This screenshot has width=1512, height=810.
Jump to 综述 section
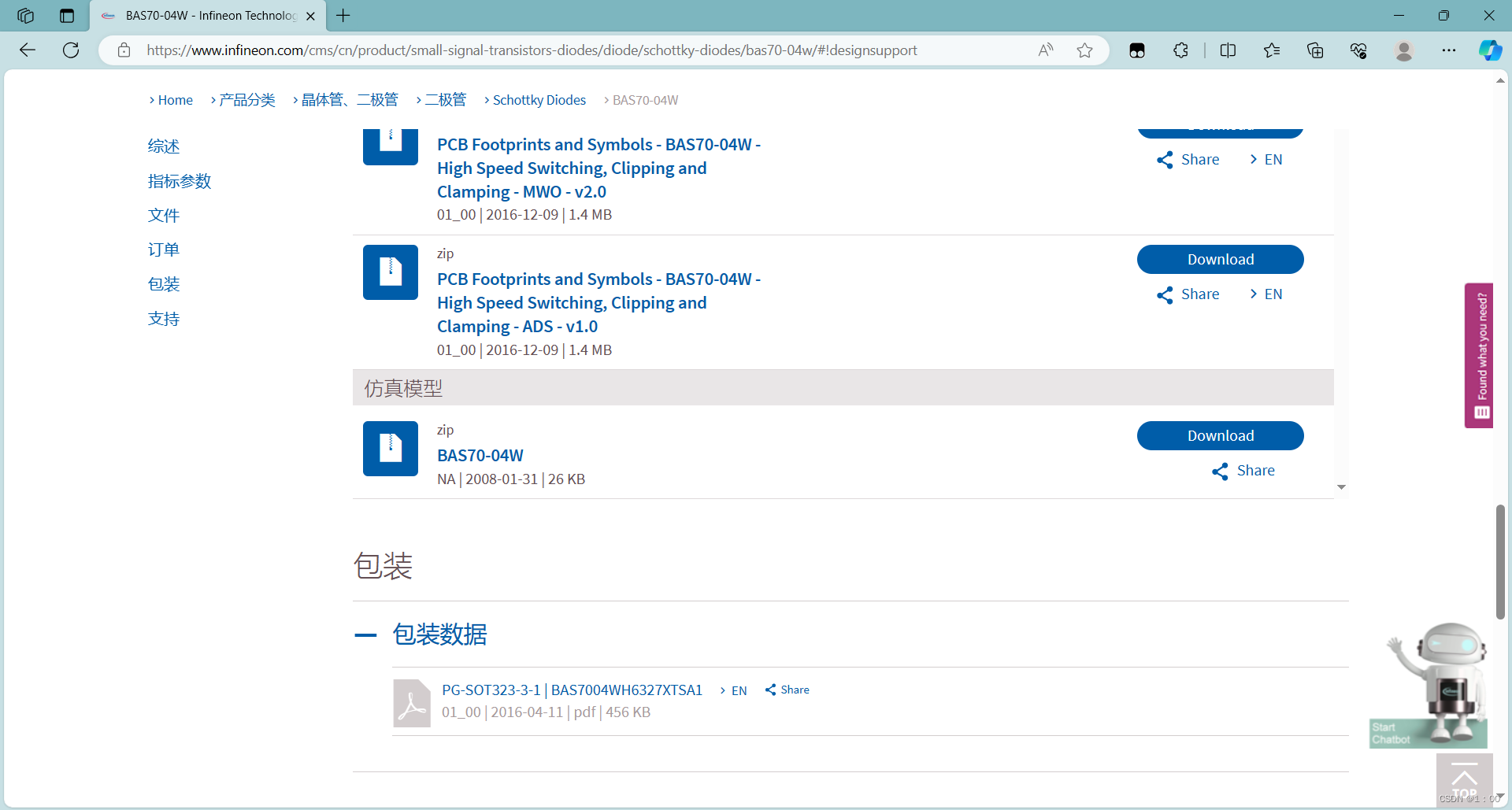tap(164, 146)
